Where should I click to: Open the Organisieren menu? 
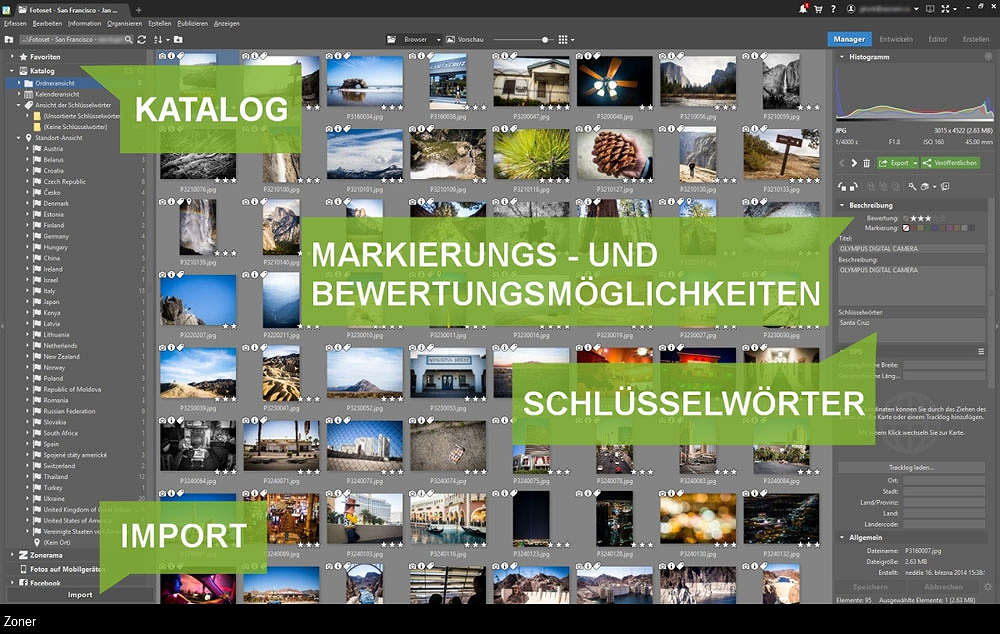[x=124, y=22]
